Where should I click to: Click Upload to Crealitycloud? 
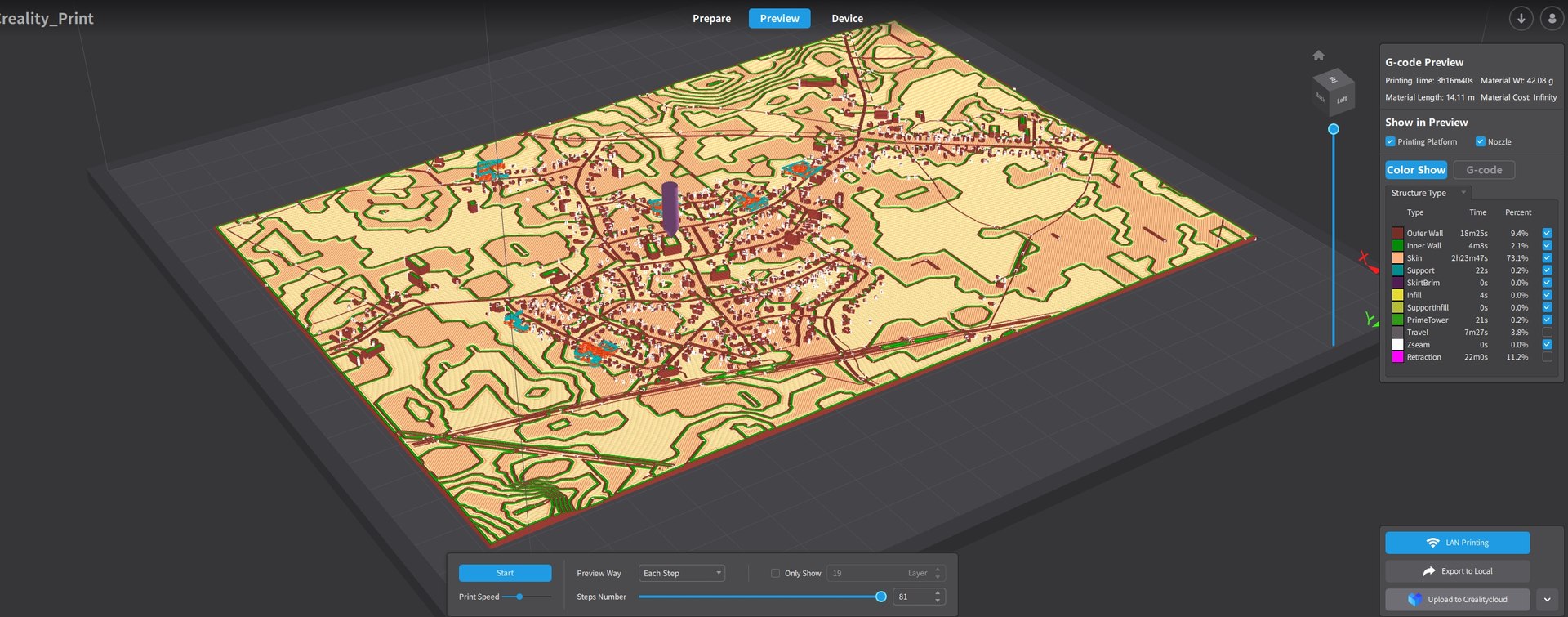tap(1458, 599)
